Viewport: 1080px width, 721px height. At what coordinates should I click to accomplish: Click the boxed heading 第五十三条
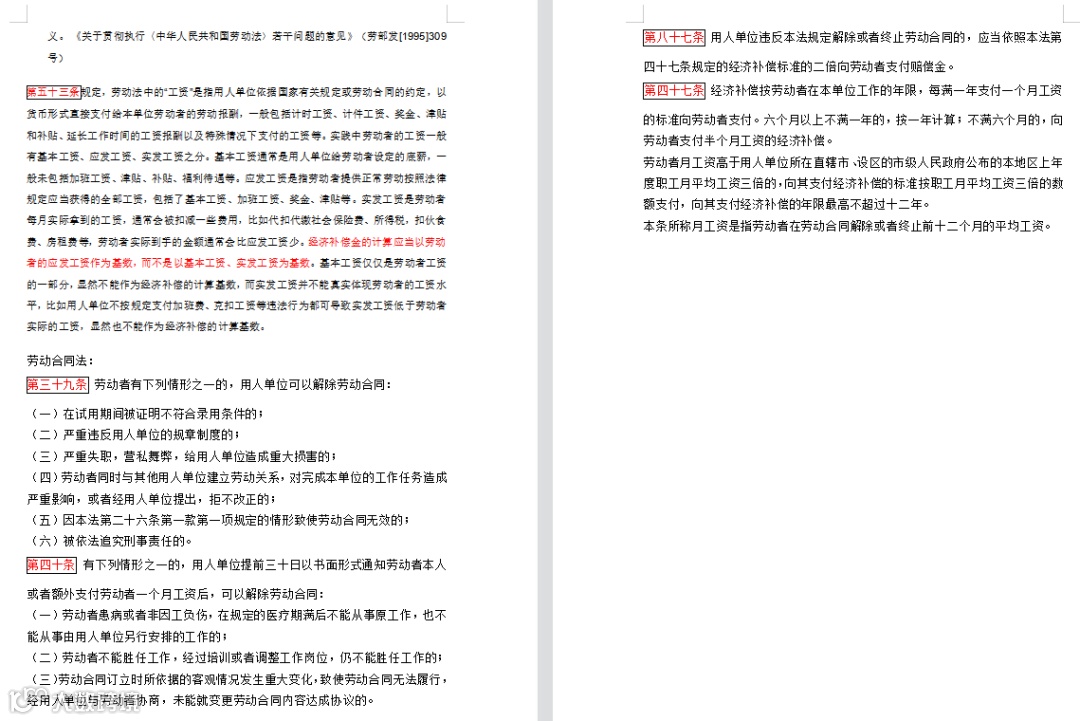coord(54,92)
